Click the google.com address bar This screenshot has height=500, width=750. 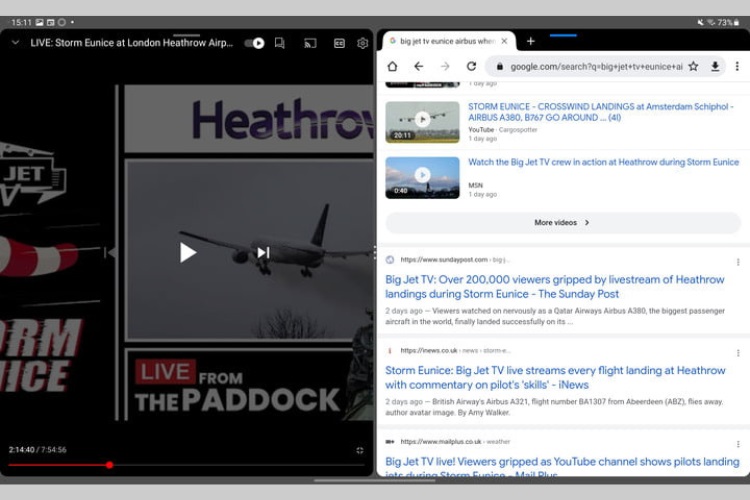click(x=596, y=67)
